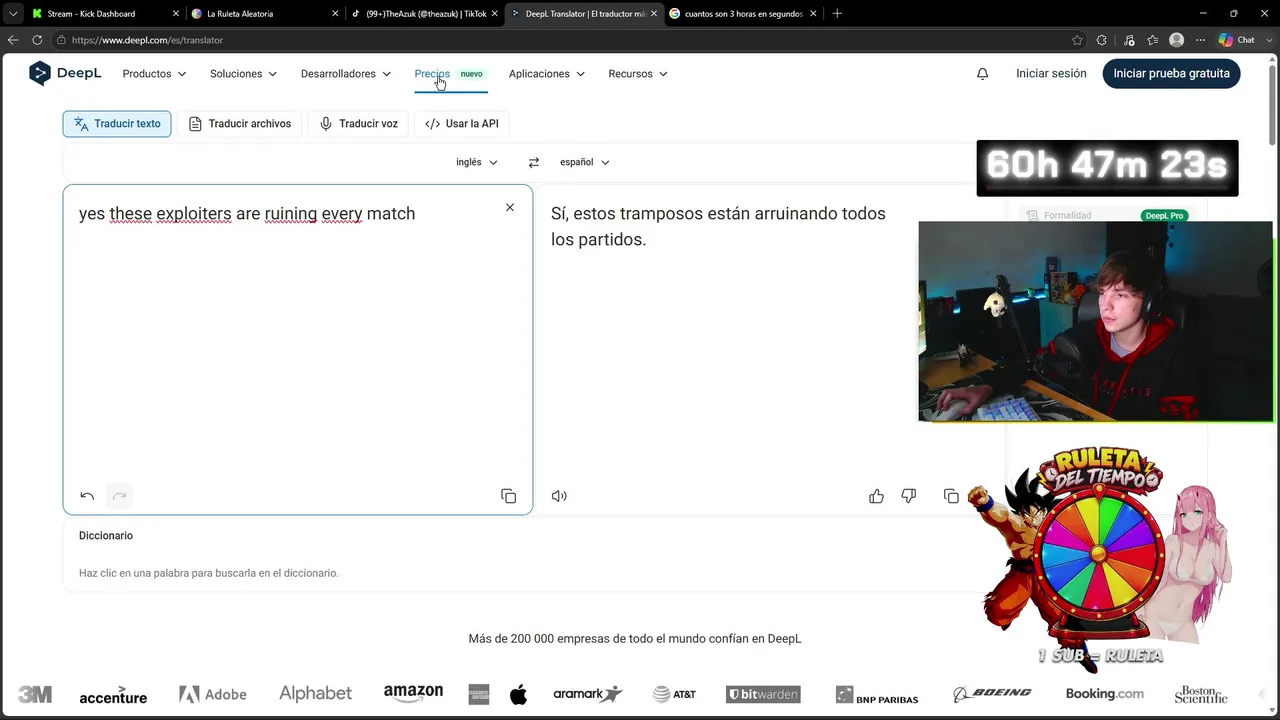Screen dimensions: 1280x720
Task: Close the TheAzuk TikTok tab
Action: tap(494, 14)
